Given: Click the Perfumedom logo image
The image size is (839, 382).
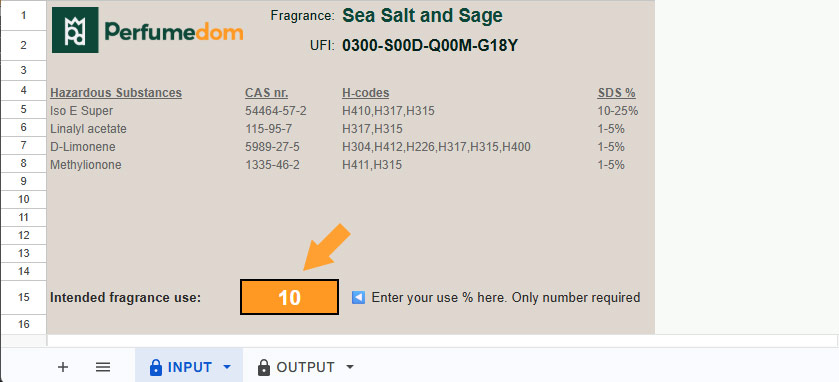Looking at the screenshot, I should pyautogui.click(x=148, y=30).
